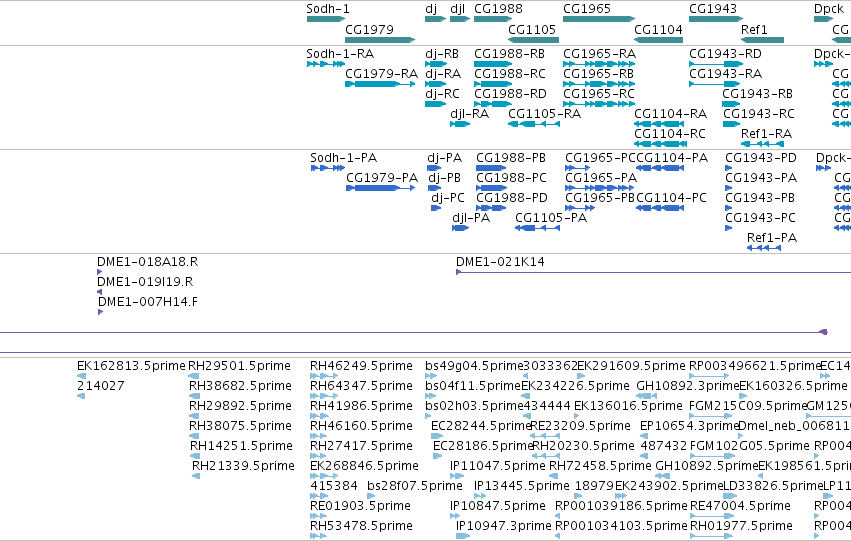Select the gene-level 'CG1943' label

(713, 9)
